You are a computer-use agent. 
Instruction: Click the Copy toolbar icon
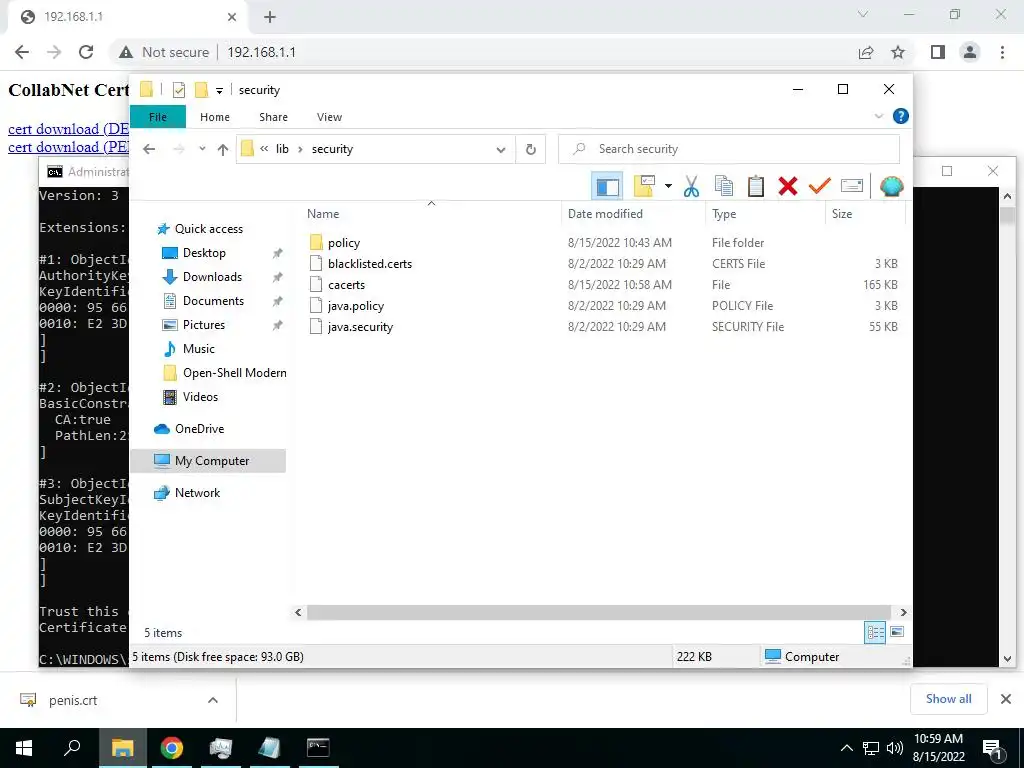(724, 186)
